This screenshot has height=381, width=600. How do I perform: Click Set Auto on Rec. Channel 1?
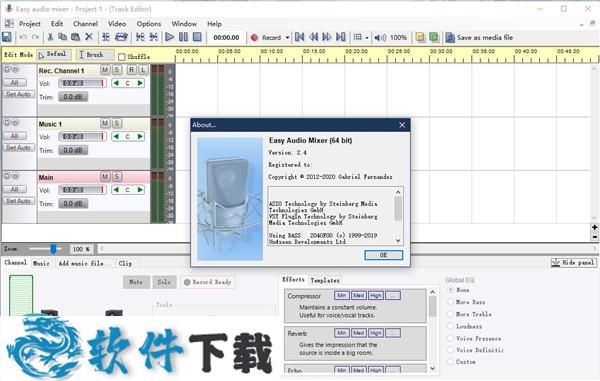point(18,94)
